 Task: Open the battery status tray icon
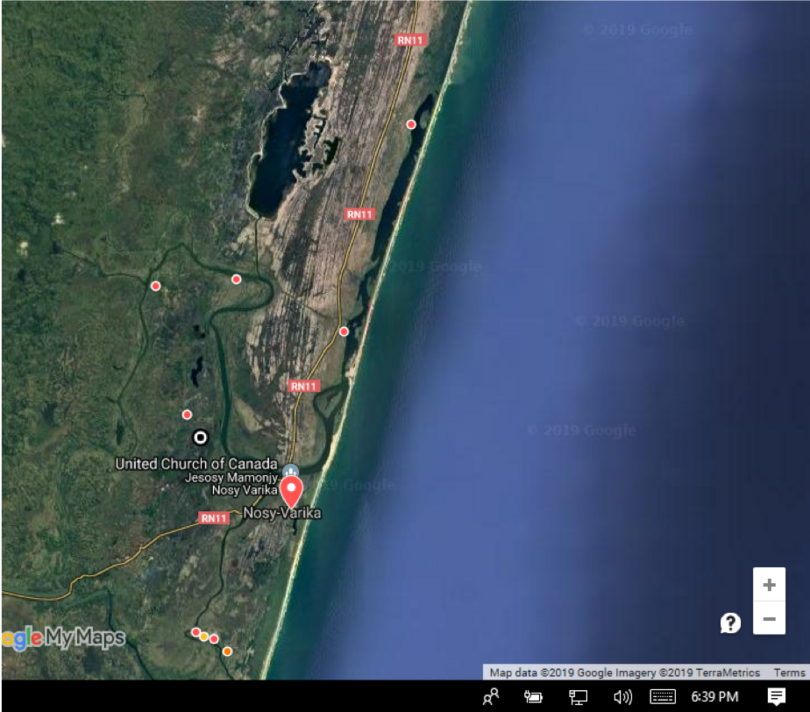click(533, 697)
